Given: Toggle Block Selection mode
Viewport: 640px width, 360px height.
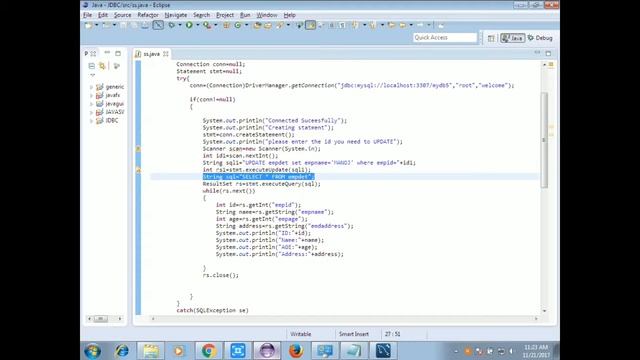Looking at the screenshot, I should point(331,25).
